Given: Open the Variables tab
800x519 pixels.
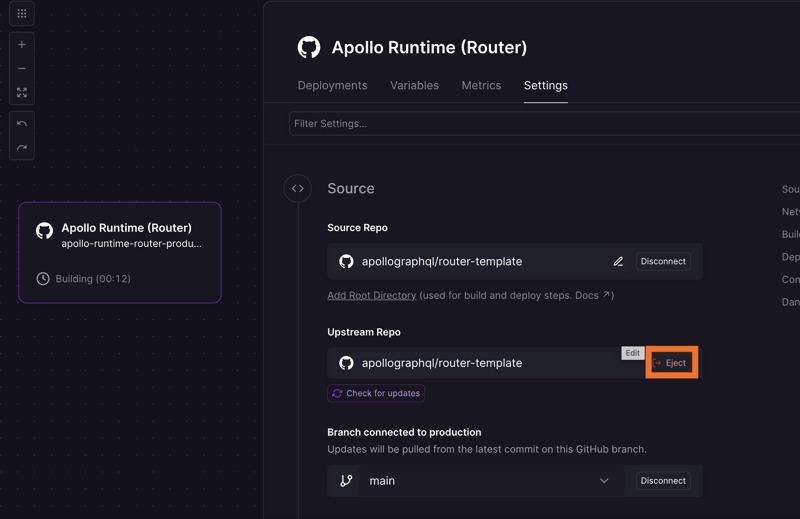Looking at the screenshot, I should [x=414, y=86].
